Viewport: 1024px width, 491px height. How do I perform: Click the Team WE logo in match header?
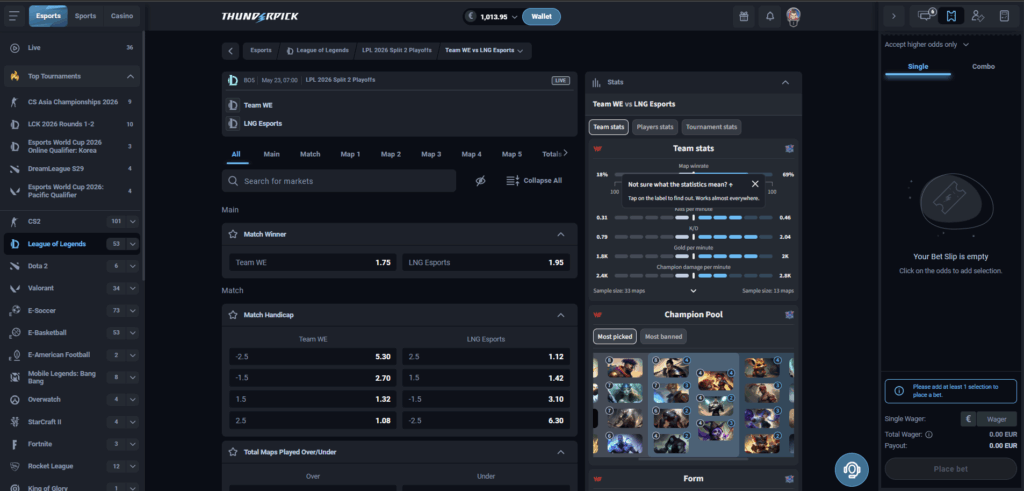coord(233,105)
